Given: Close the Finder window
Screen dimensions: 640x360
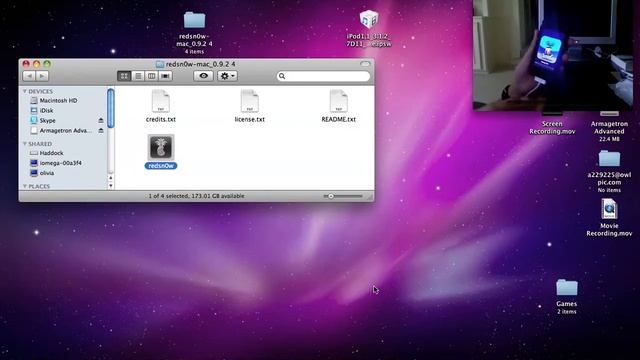Looking at the screenshot, I should click(26, 64).
